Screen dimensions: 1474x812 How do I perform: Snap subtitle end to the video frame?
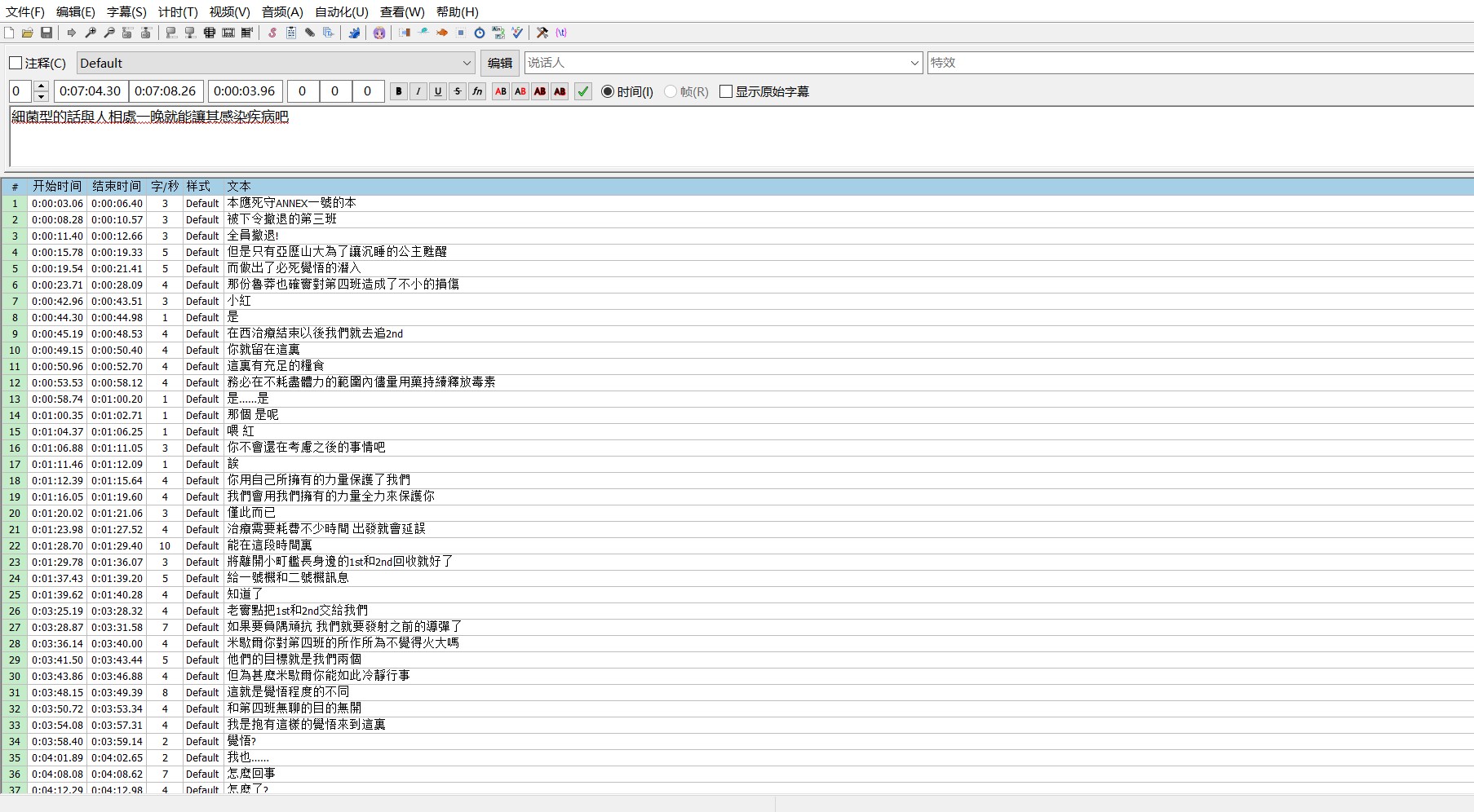click(x=190, y=33)
